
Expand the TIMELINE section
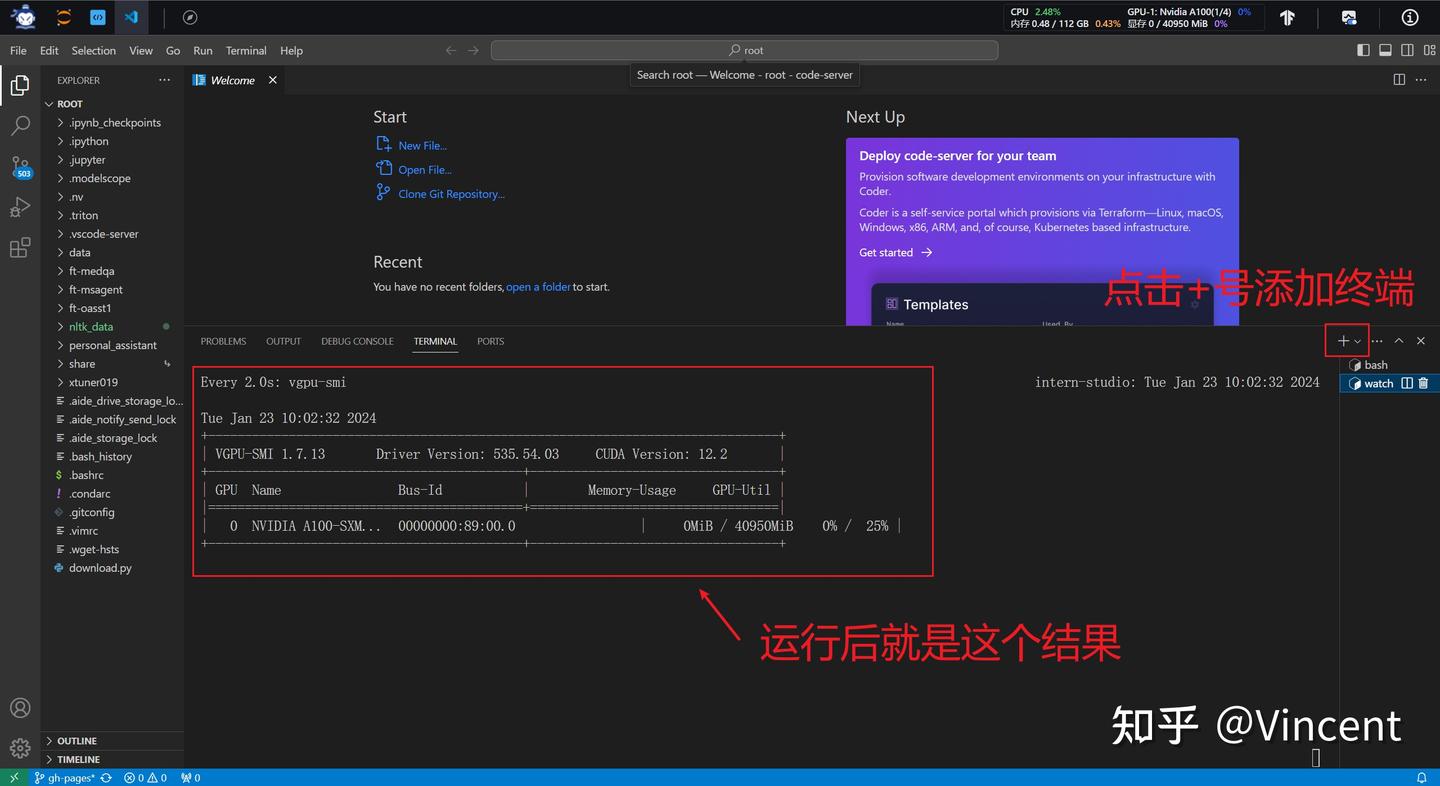[112, 759]
